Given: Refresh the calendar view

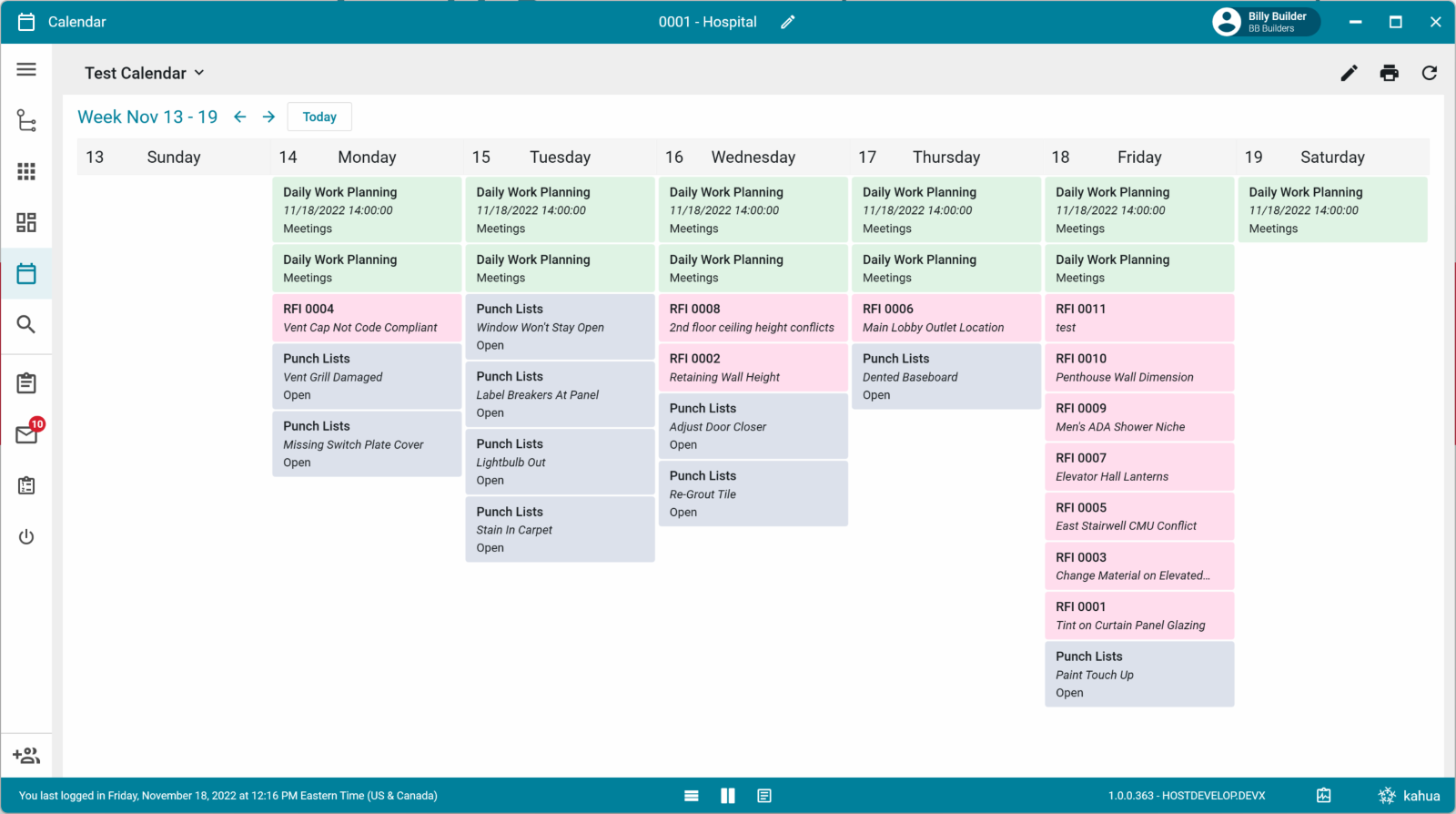Looking at the screenshot, I should pyautogui.click(x=1429, y=73).
